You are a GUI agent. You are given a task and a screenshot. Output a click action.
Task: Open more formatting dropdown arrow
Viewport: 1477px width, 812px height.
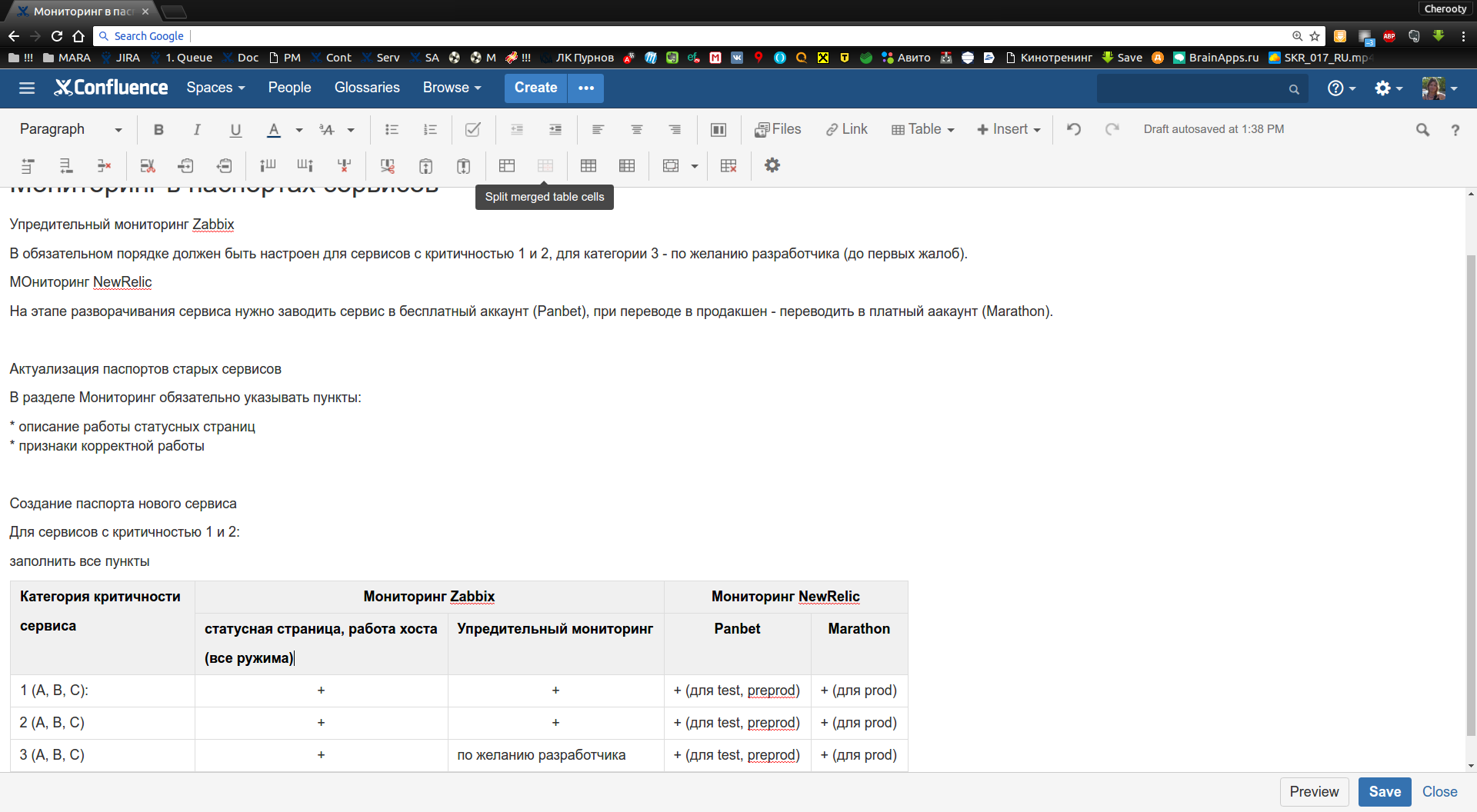click(x=351, y=130)
